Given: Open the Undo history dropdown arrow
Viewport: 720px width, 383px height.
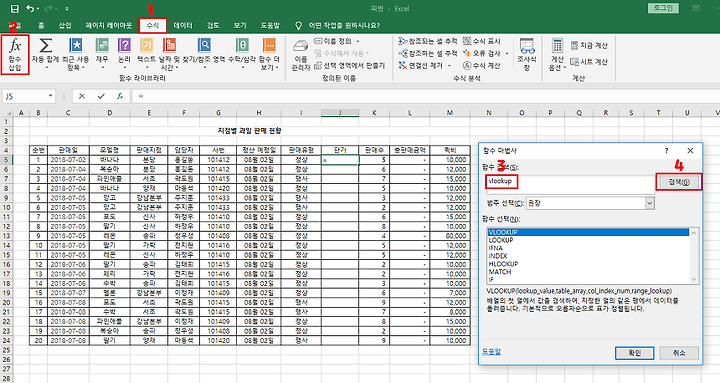Looking at the screenshot, I should point(38,9).
